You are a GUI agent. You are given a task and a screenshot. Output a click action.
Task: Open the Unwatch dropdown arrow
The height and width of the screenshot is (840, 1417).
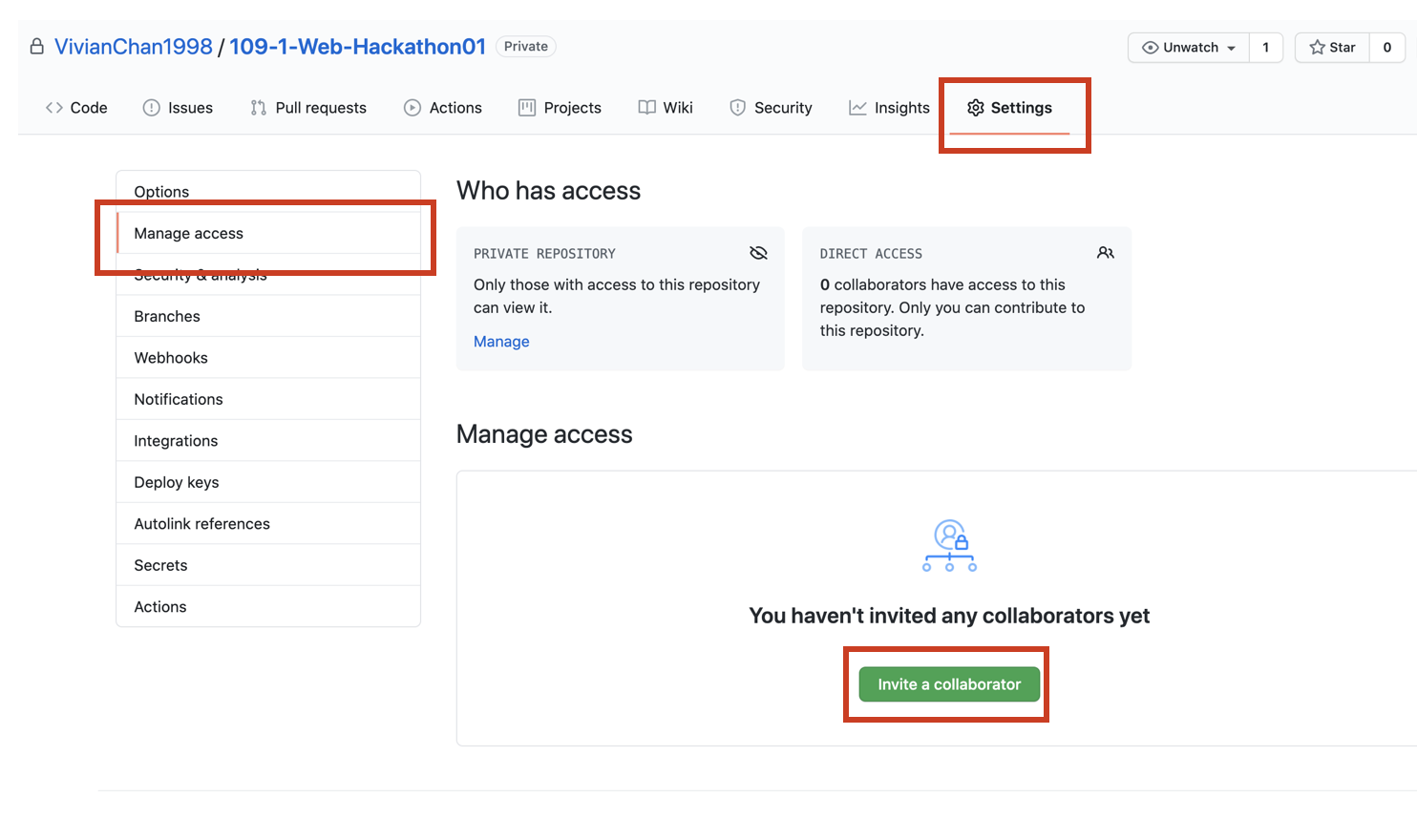(1231, 48)
